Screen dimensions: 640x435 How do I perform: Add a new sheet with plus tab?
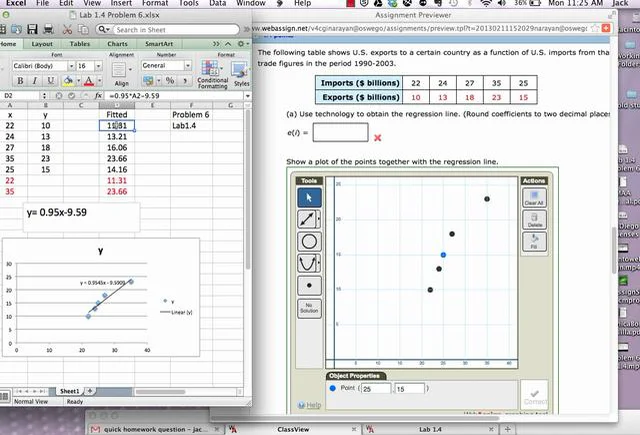coord(90,391)
